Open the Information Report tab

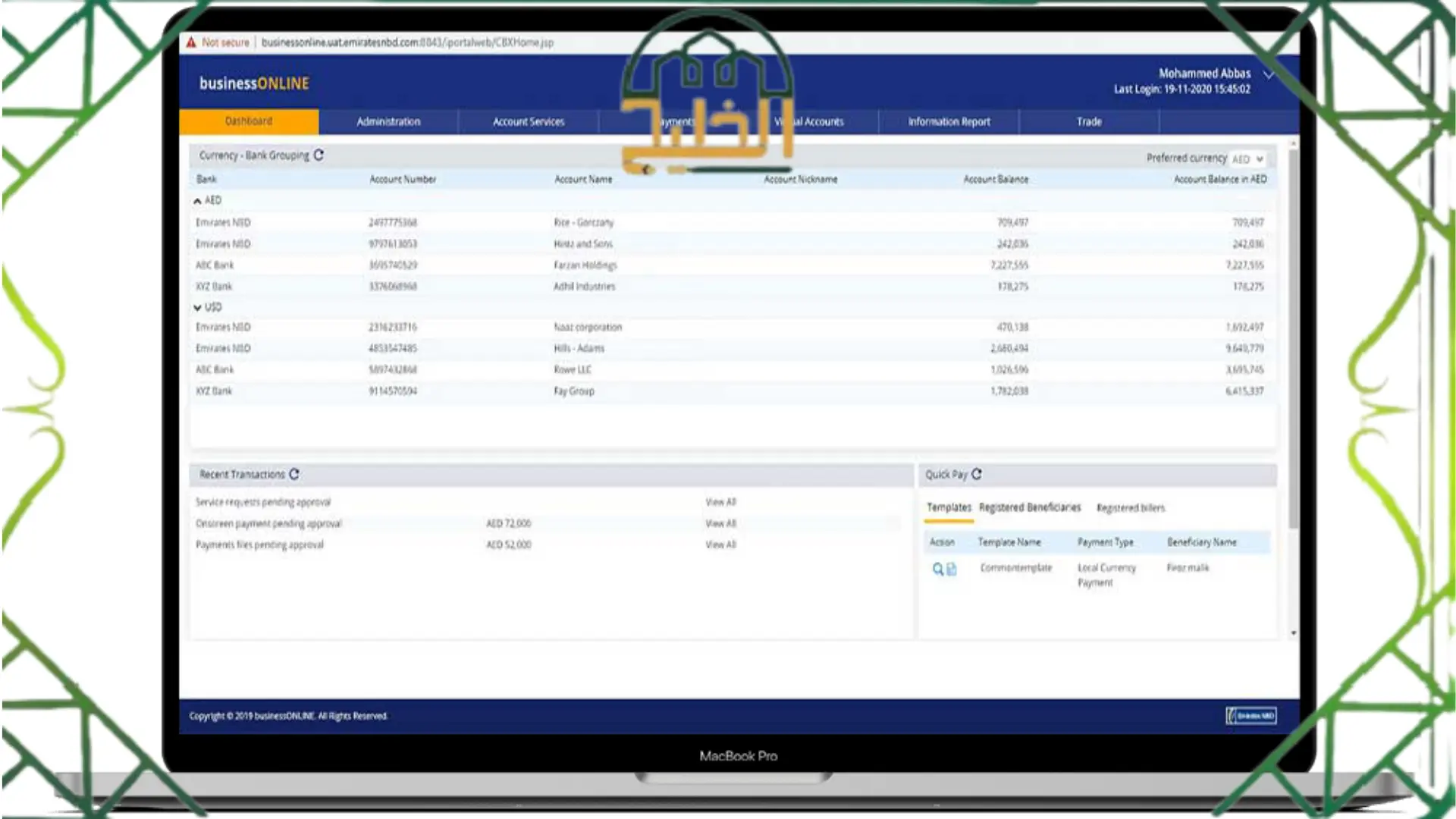click(949, 121)
